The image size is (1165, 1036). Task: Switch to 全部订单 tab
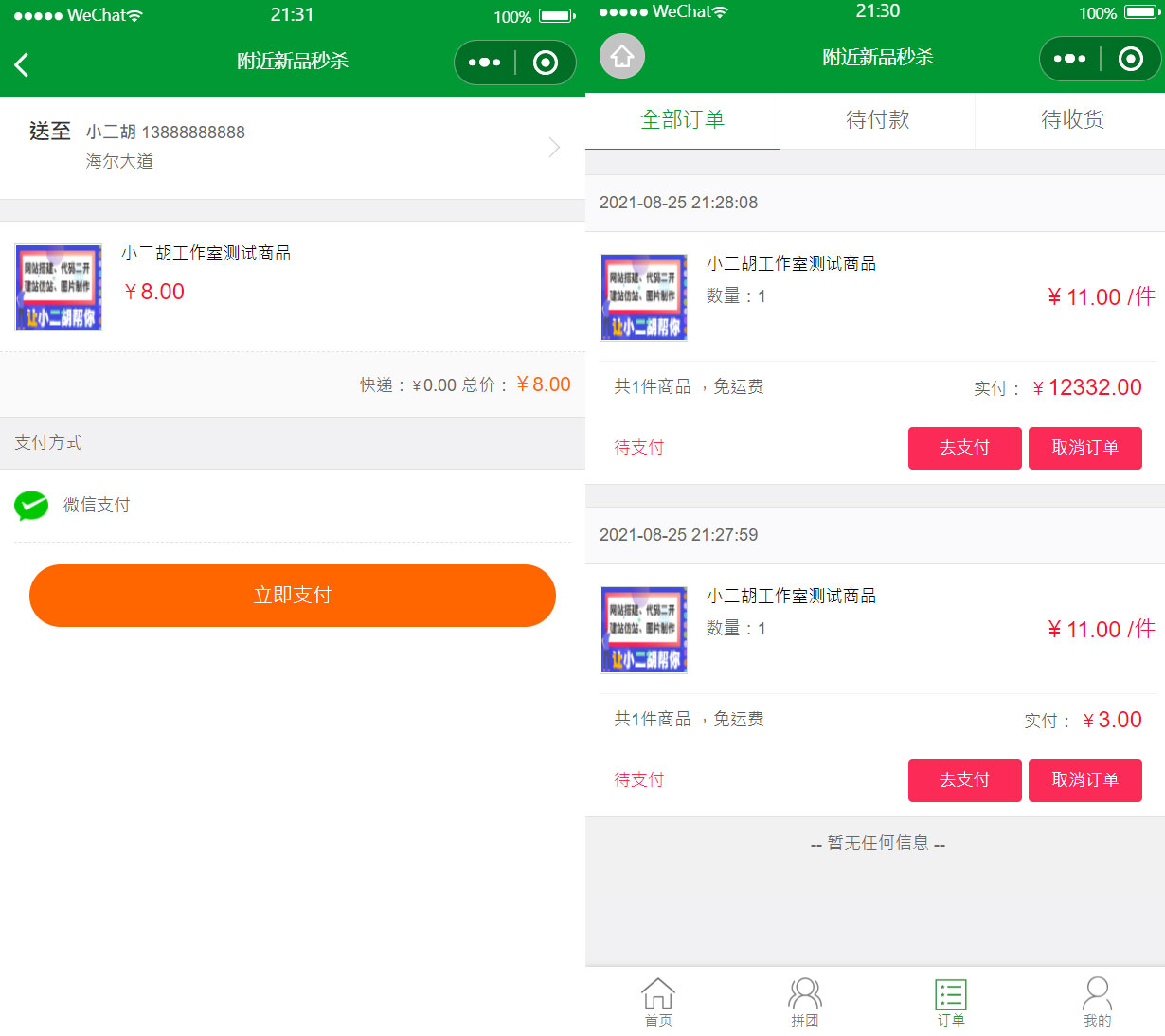point(683,120)
